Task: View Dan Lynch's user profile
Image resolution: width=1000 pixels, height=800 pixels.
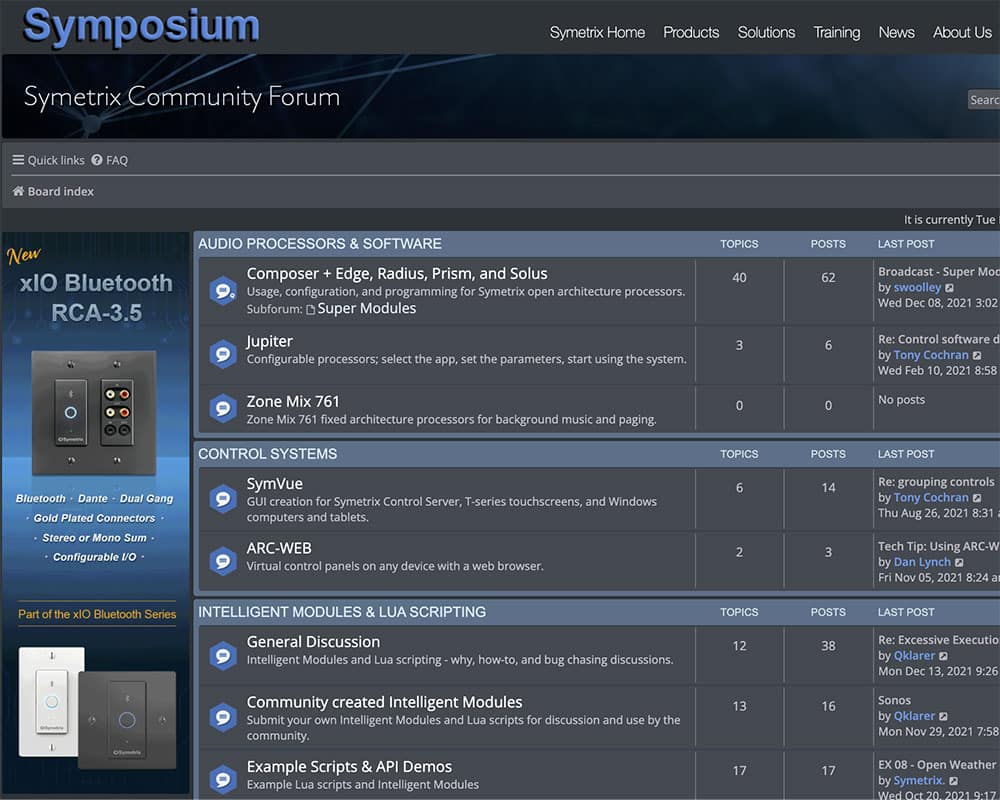Action: click(922, 562)
